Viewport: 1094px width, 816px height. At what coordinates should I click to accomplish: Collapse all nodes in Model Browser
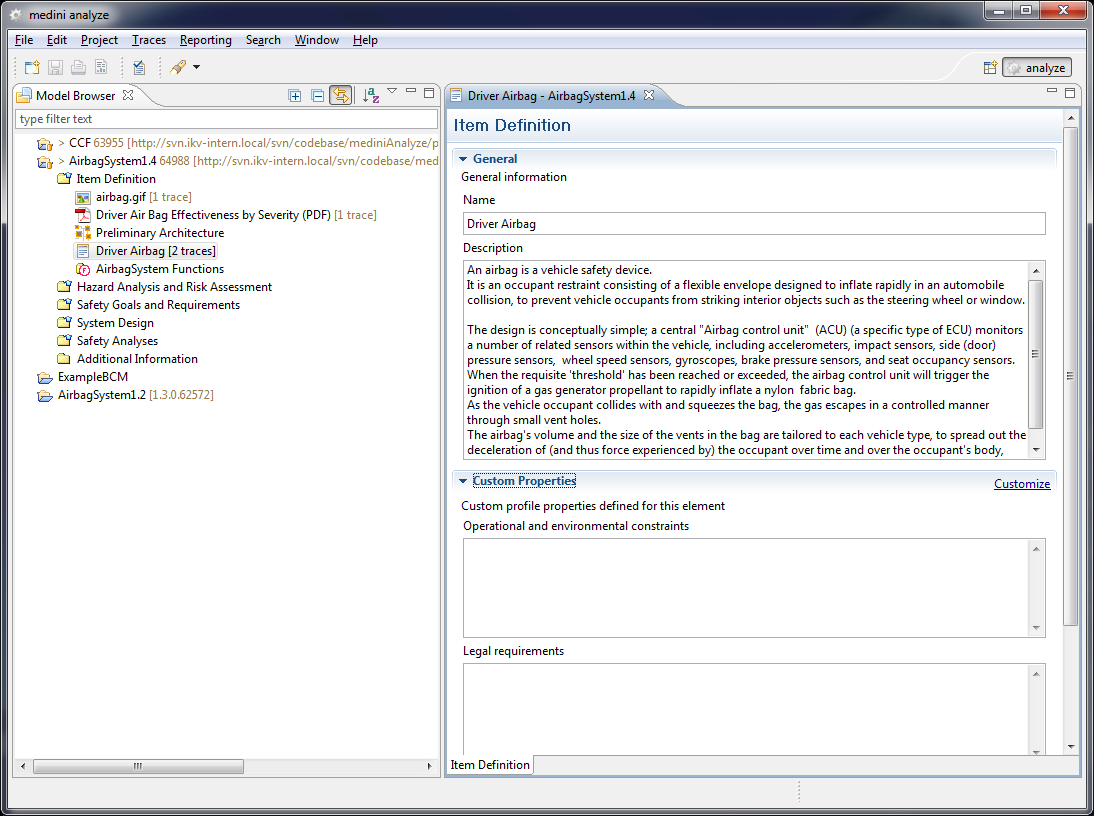coord(317,96)
